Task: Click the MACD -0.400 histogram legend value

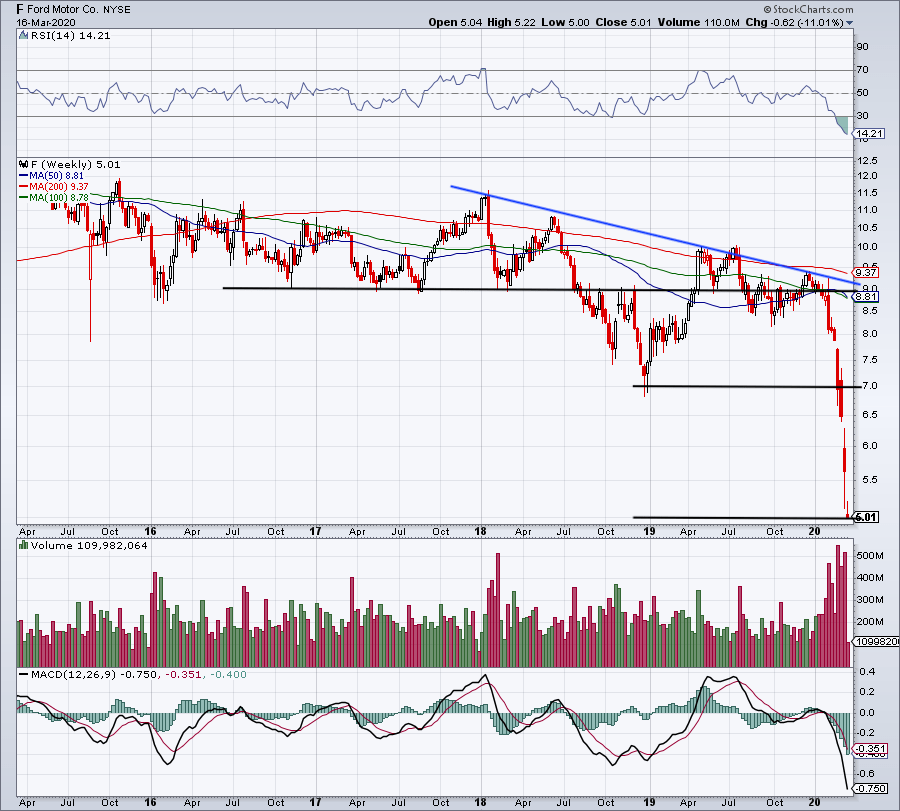Action: point(228,674)
